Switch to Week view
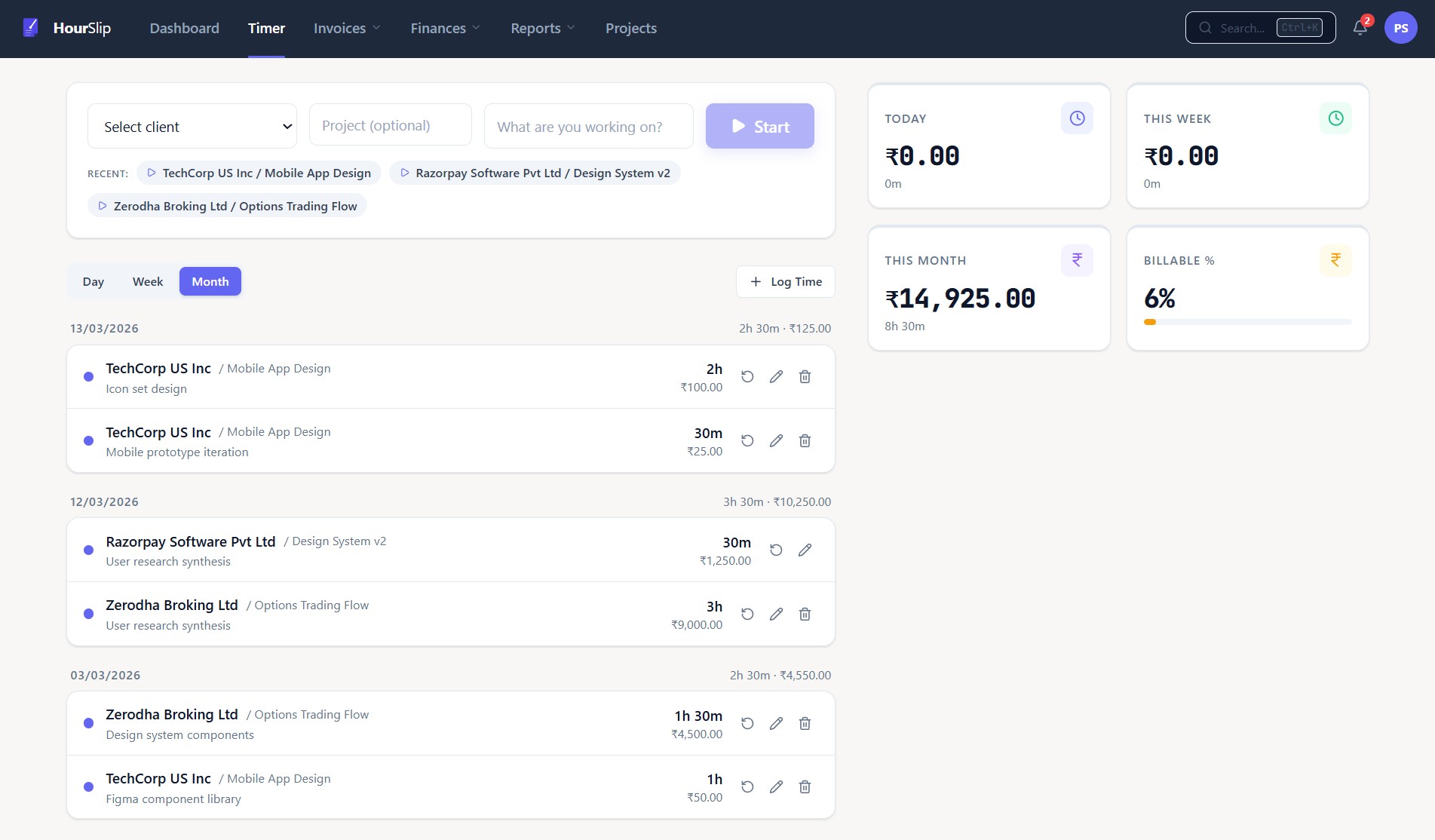Viewport: 1435px width, 840px height. (x=148, y=281)
